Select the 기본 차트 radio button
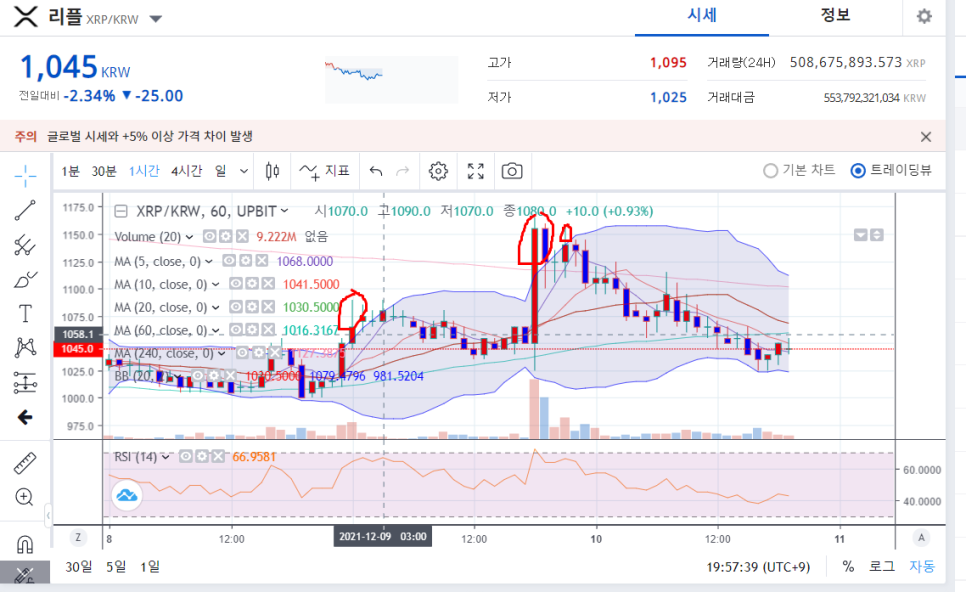The height and width of the screenshot is (592, 966). click(x=771, y=171)
